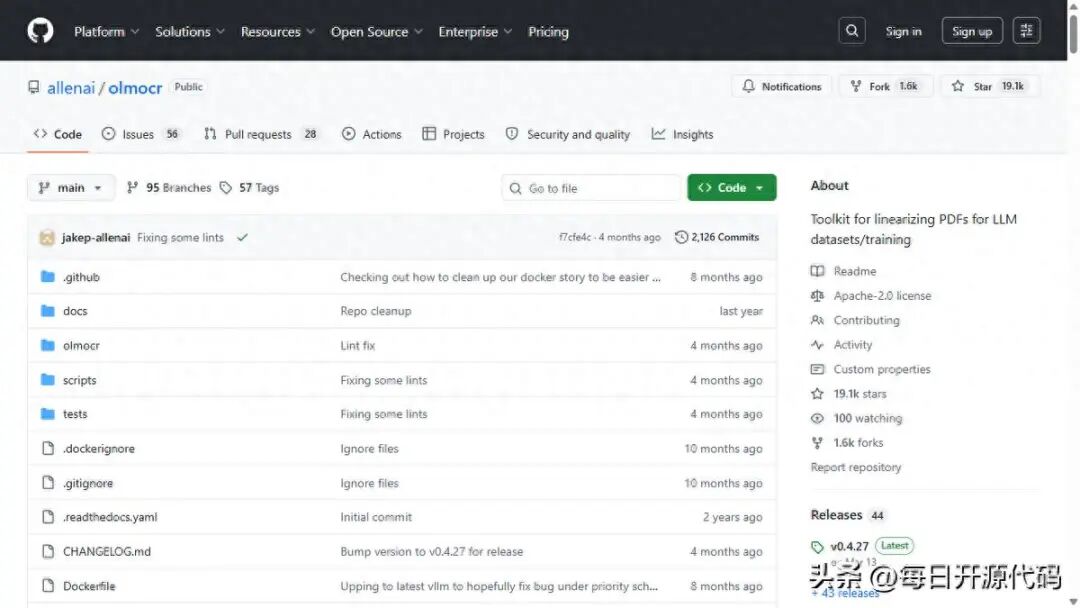Switch to the Code tab
The height and width of the screenshot is (608, 1080).
click(58, 134)
